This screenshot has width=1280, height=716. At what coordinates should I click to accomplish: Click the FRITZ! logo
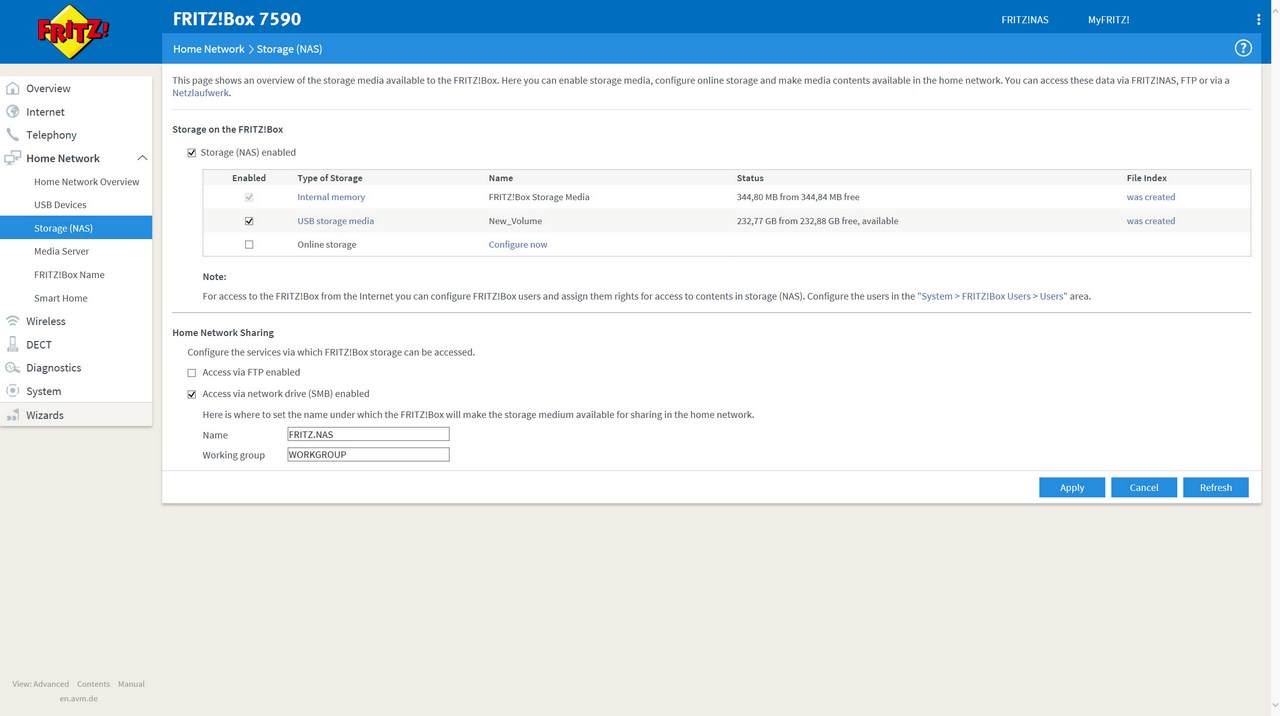(74, 32)
